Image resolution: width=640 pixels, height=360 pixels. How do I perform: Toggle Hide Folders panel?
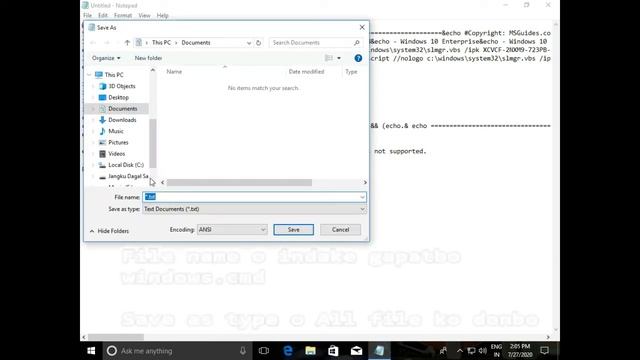click(x=109, y=231)
